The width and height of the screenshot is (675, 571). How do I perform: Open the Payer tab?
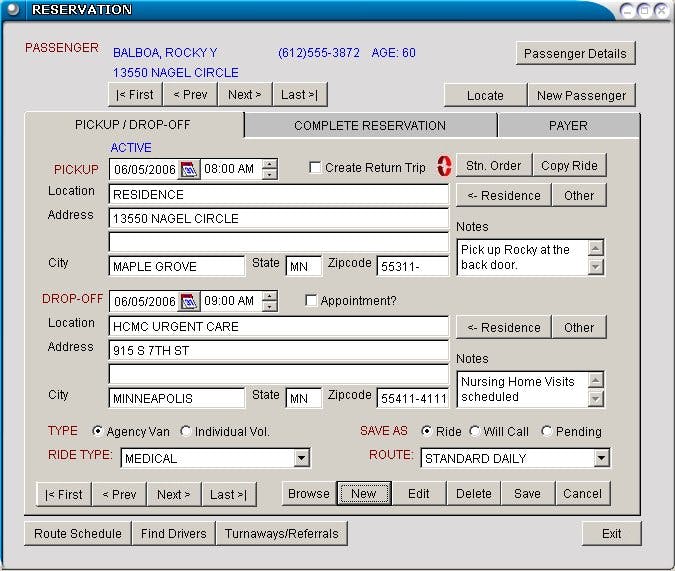pos(568,126)
